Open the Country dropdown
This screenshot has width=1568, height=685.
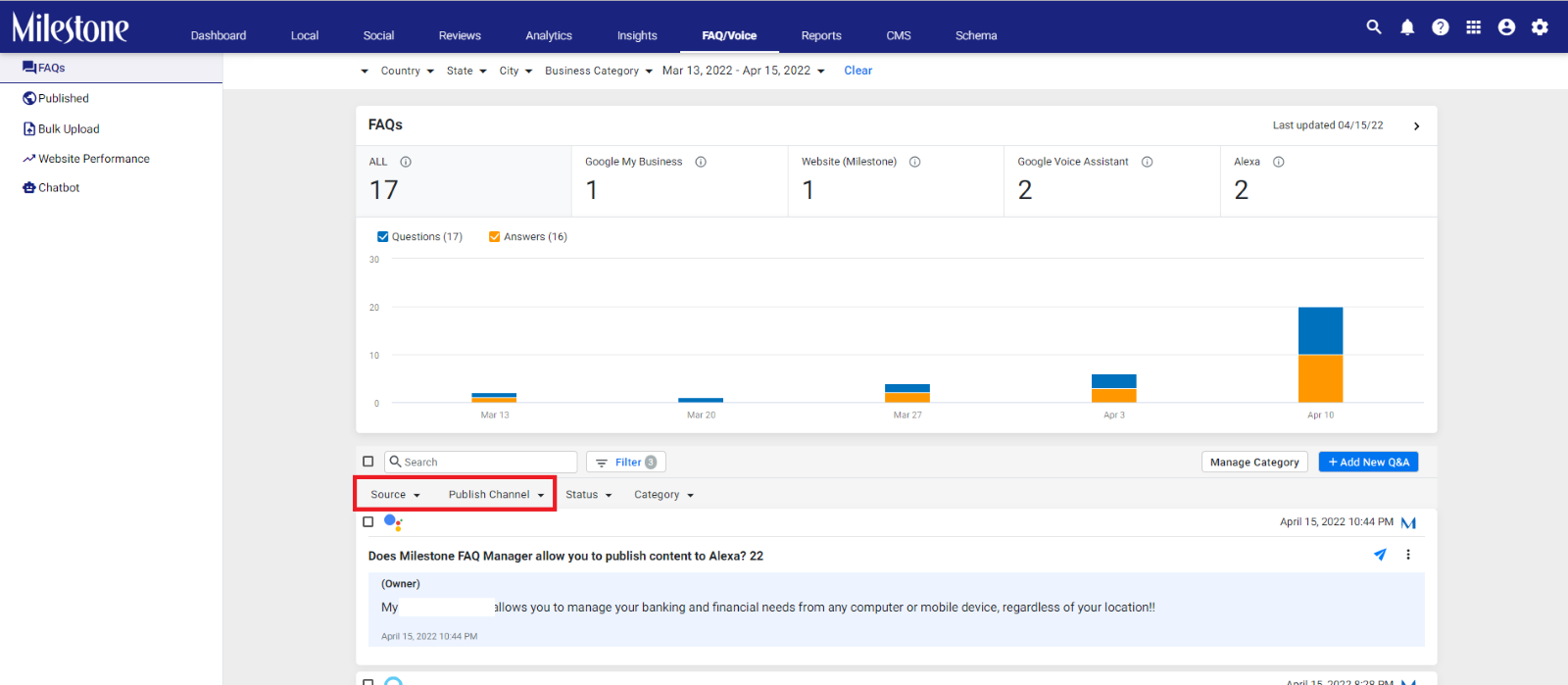407,71
